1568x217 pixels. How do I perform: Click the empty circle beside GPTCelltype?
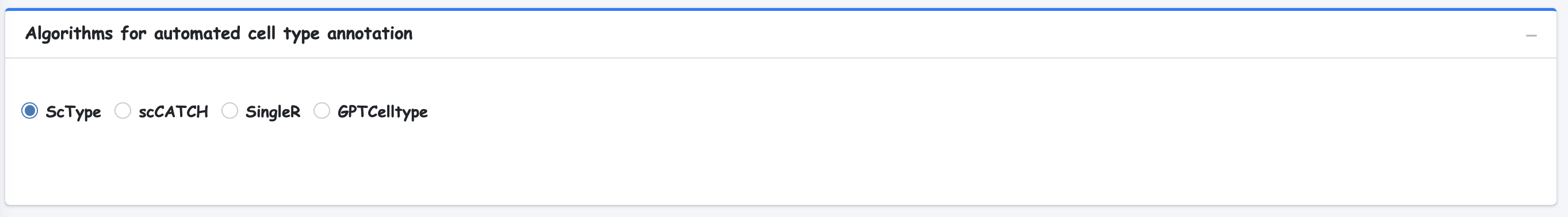click(322, 111)
